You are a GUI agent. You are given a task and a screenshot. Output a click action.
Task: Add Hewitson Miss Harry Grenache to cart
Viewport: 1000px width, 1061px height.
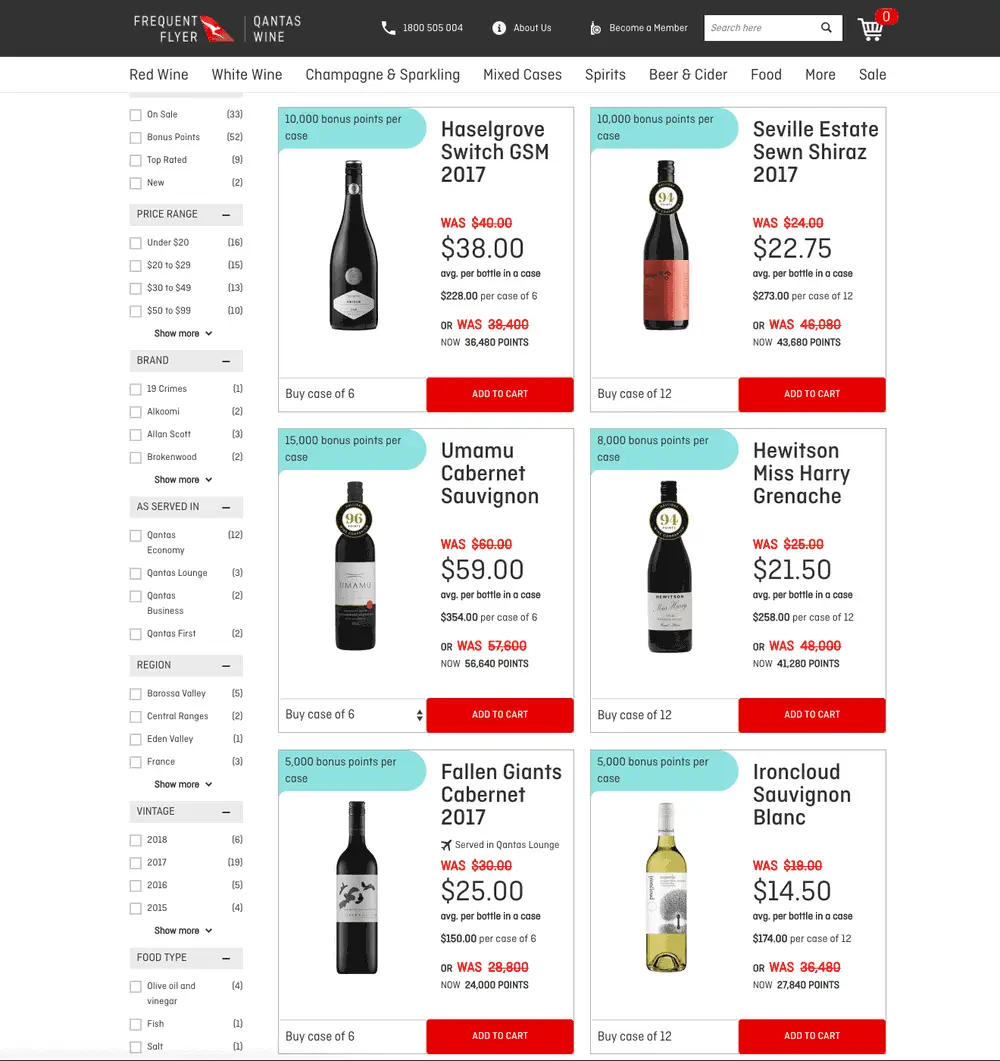(812, 715)
